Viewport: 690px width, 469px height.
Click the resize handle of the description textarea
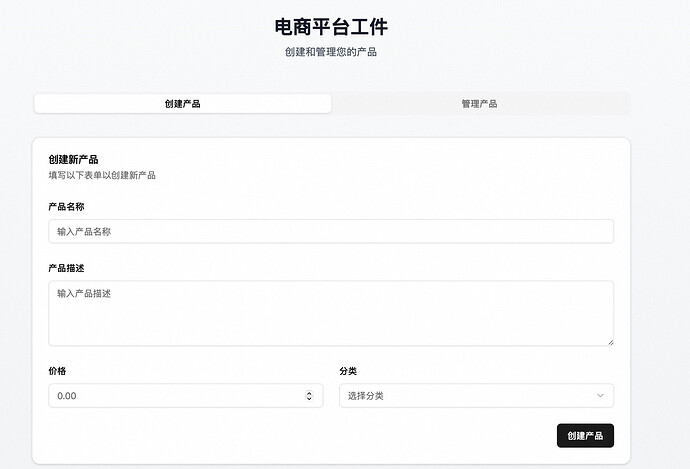(609, 341)
